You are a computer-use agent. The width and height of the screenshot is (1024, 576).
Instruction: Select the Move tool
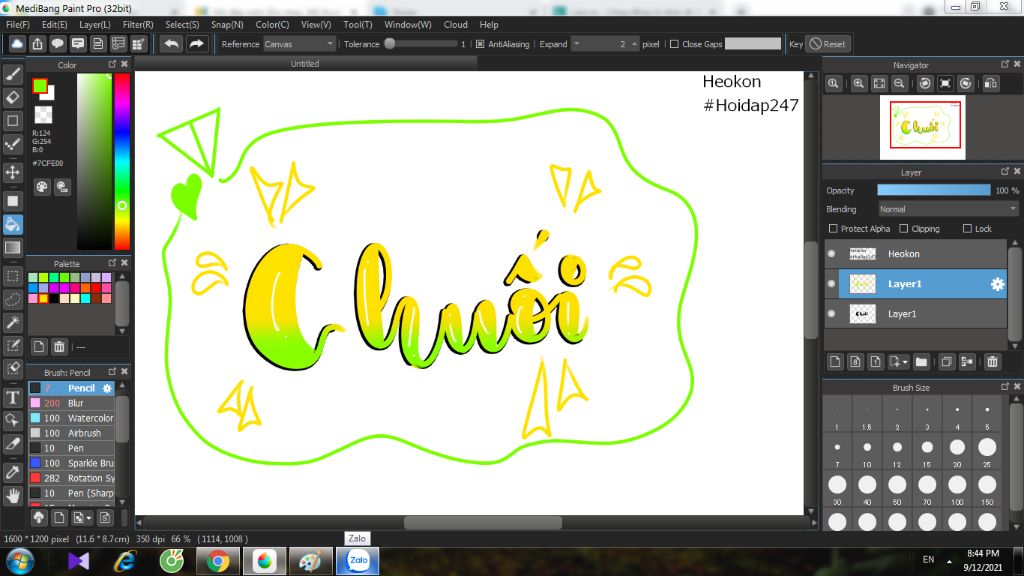coord(12,172)
